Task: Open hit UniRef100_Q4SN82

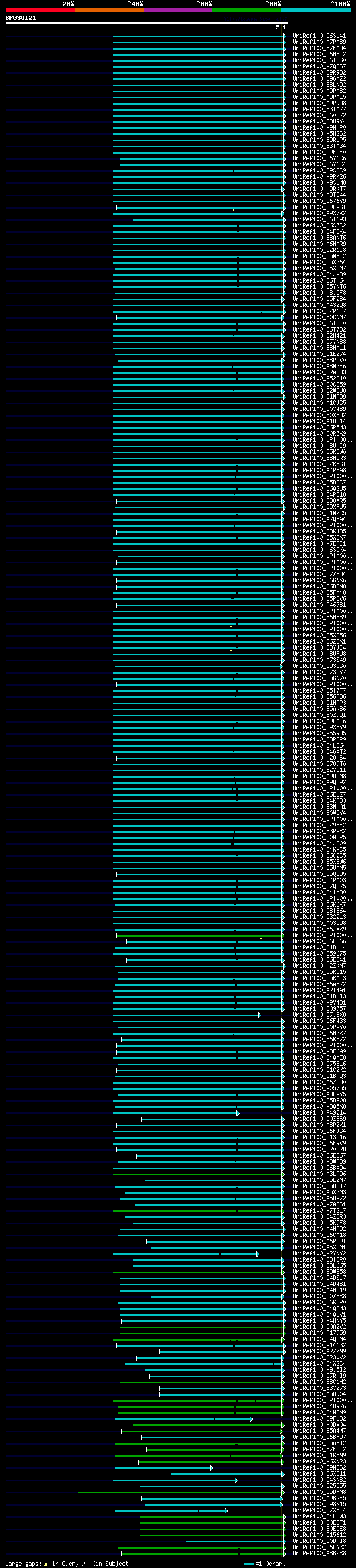Action: [x=319, y=1479]
